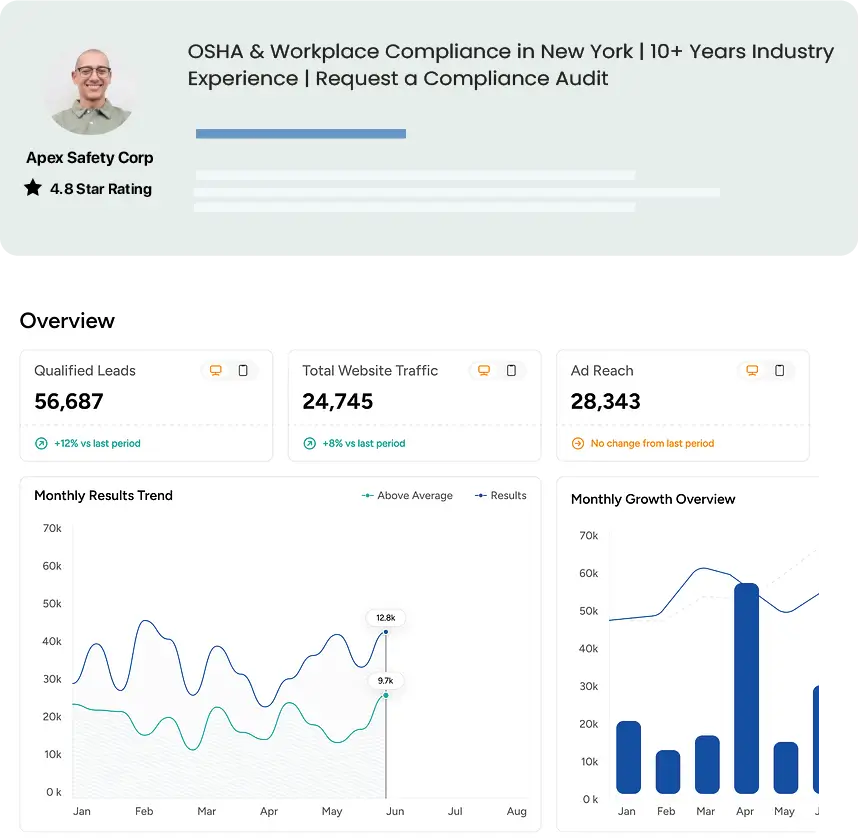Click the +8% vs last period text
Screen dimensions: 865x839
click(x=364, y=443)
